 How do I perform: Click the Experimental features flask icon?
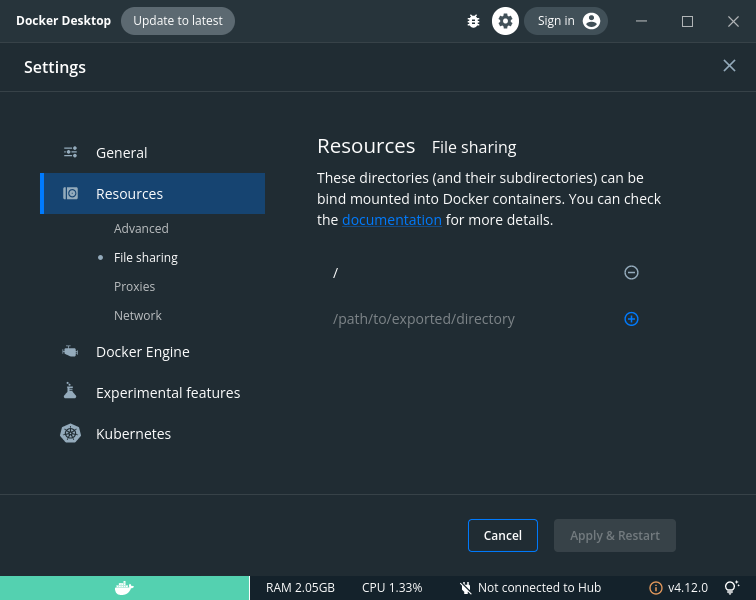coord(70,391)
